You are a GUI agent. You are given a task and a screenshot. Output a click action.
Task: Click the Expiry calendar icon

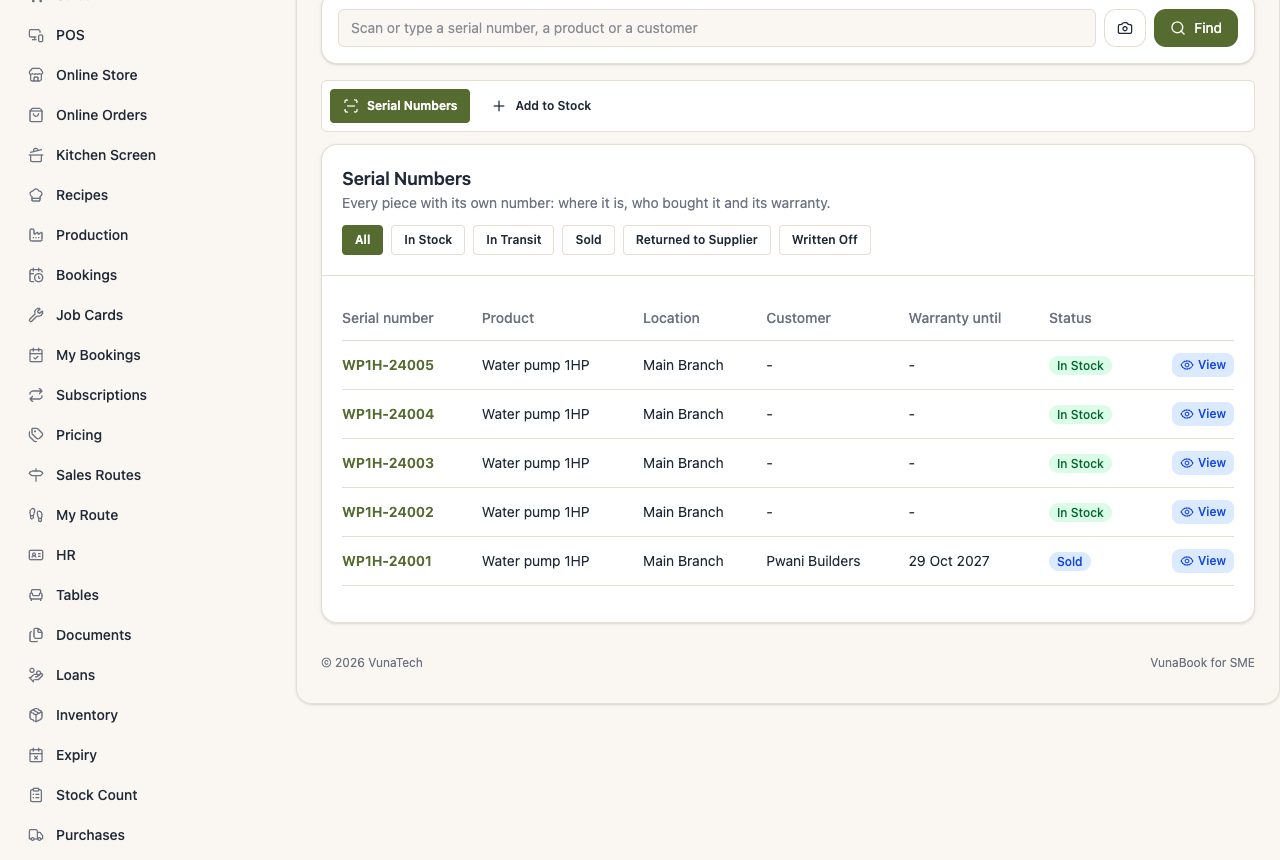(36, 755)
